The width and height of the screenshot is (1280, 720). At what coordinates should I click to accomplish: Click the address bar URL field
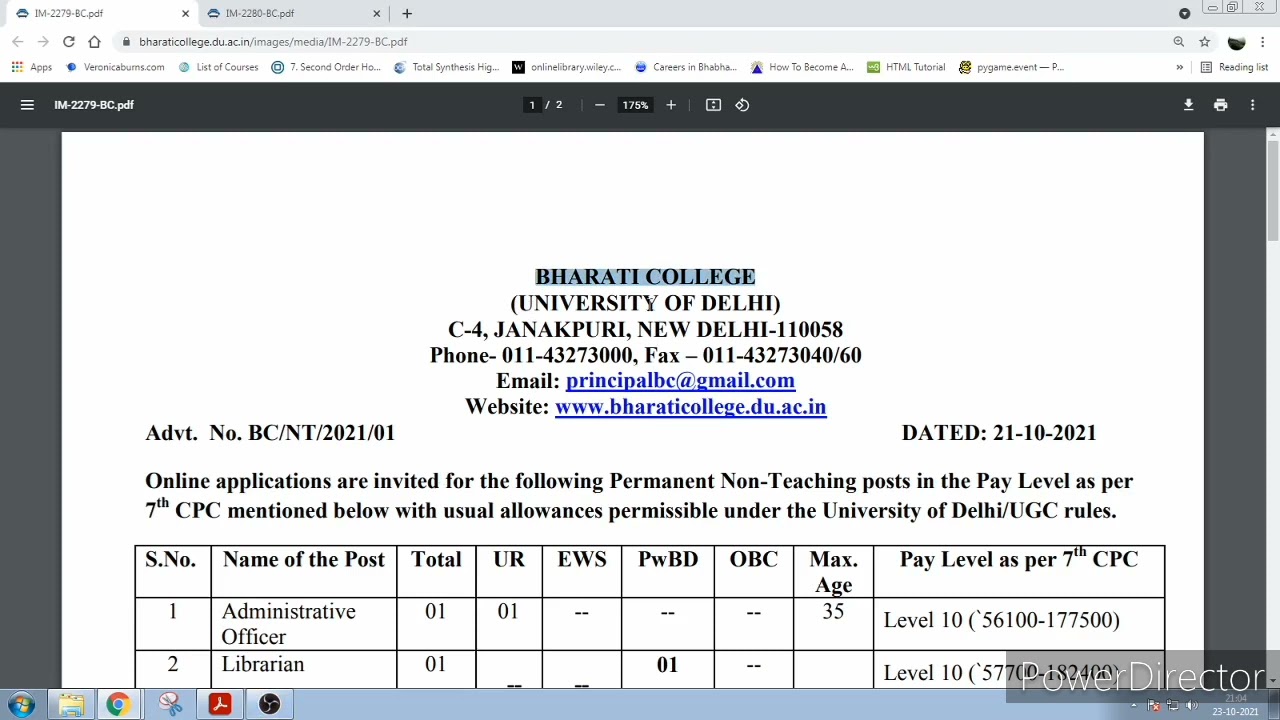point(640,42)
